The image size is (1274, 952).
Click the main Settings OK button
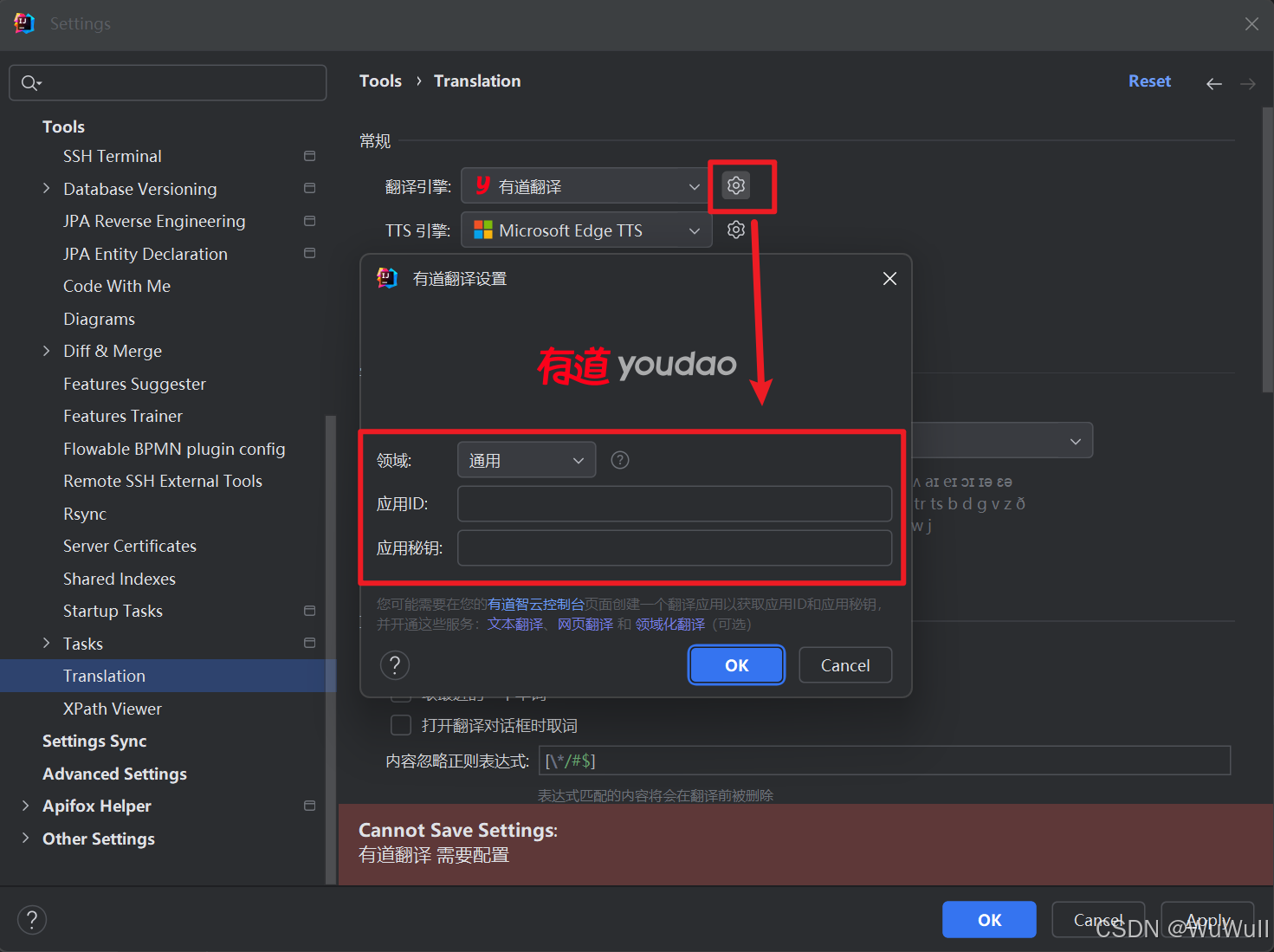click(989, 920)
